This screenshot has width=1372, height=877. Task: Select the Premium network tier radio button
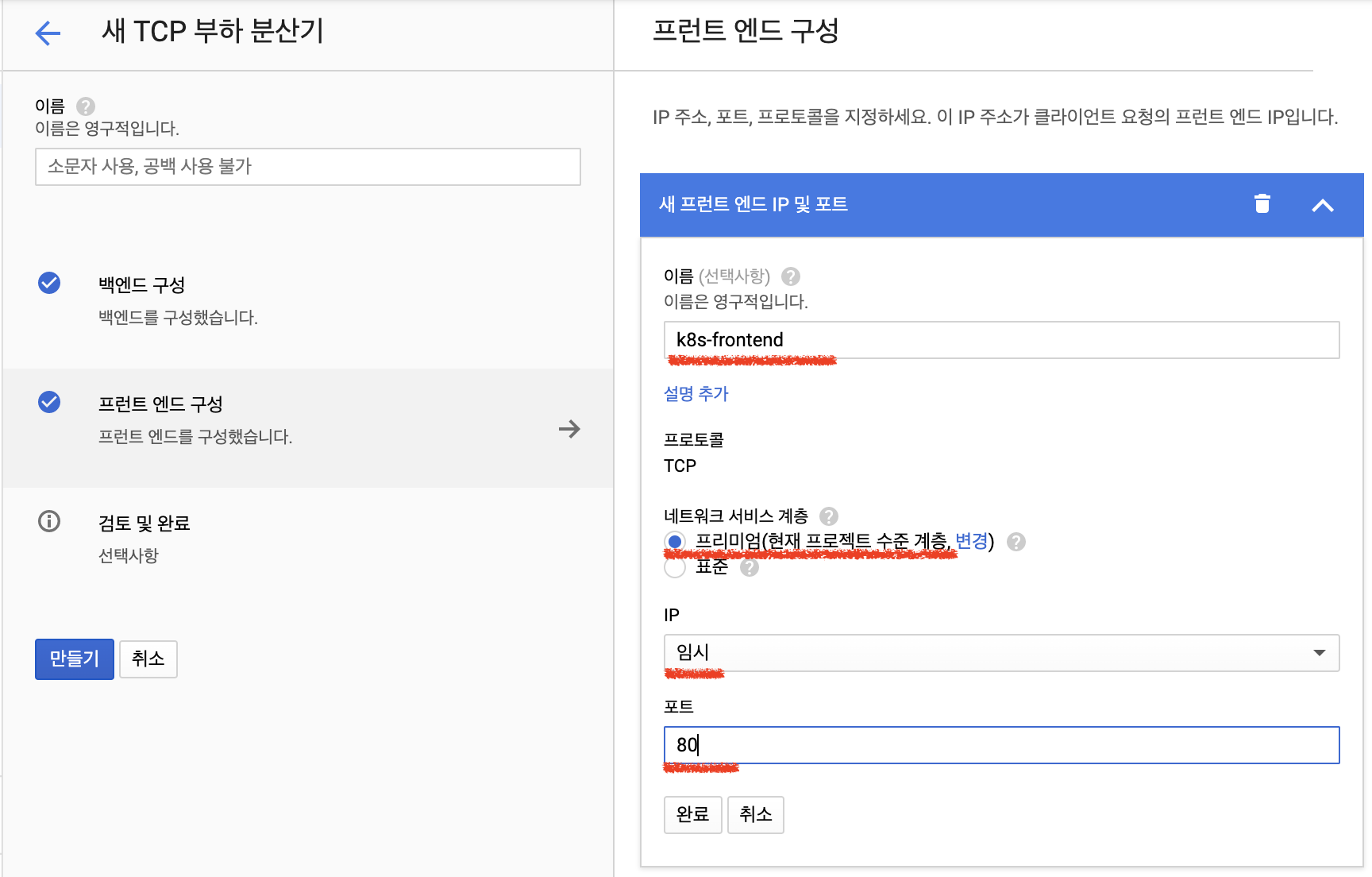click(x=675, y=542)
